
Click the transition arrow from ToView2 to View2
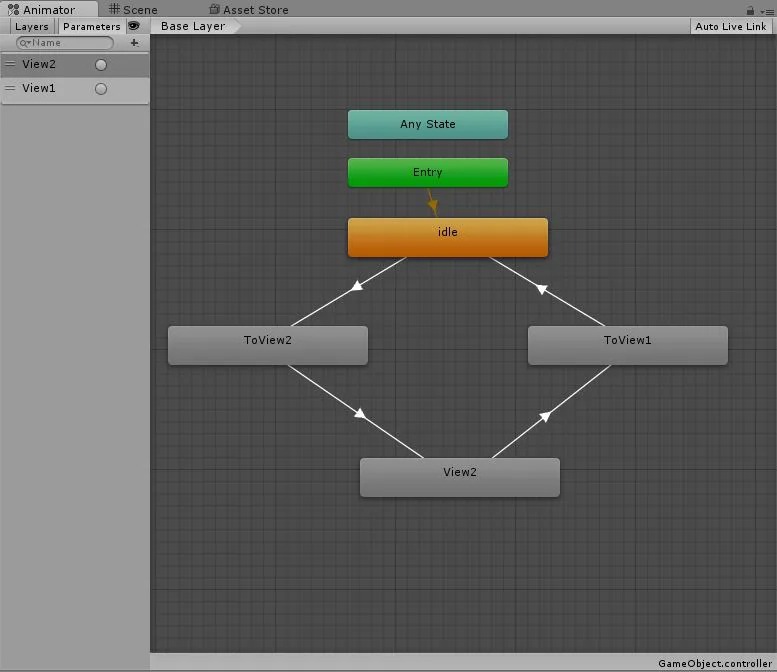[358, 412]
